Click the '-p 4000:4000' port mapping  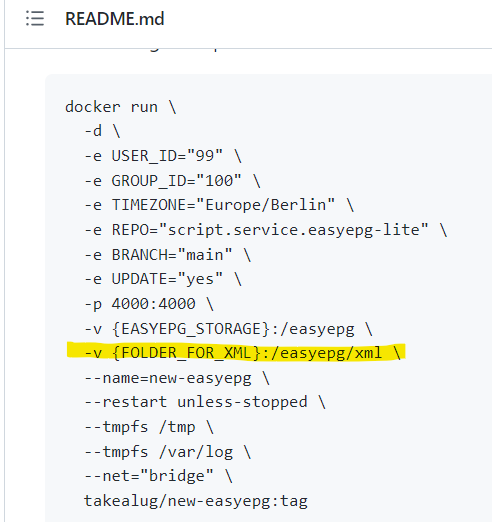click(140, 304)
